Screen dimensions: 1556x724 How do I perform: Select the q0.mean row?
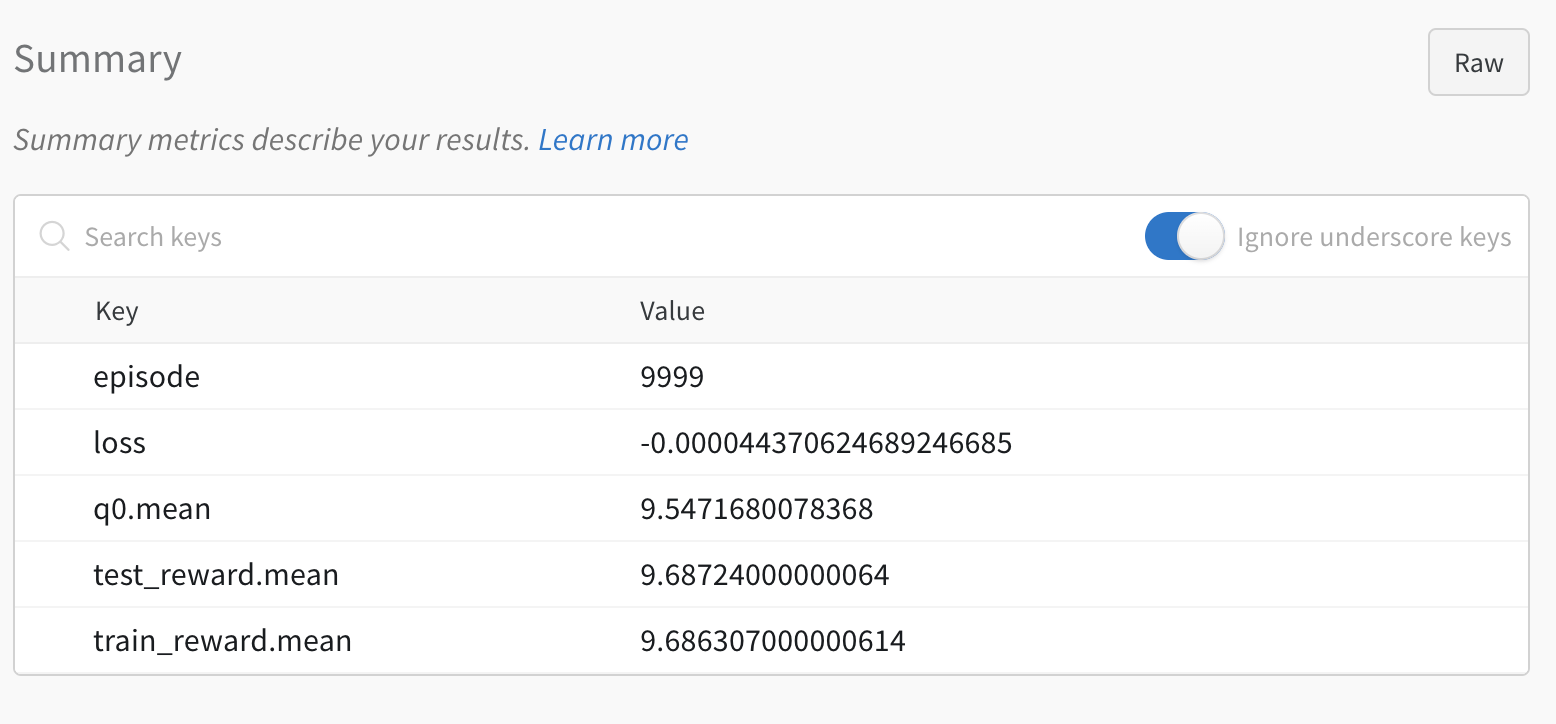[152, 508]
